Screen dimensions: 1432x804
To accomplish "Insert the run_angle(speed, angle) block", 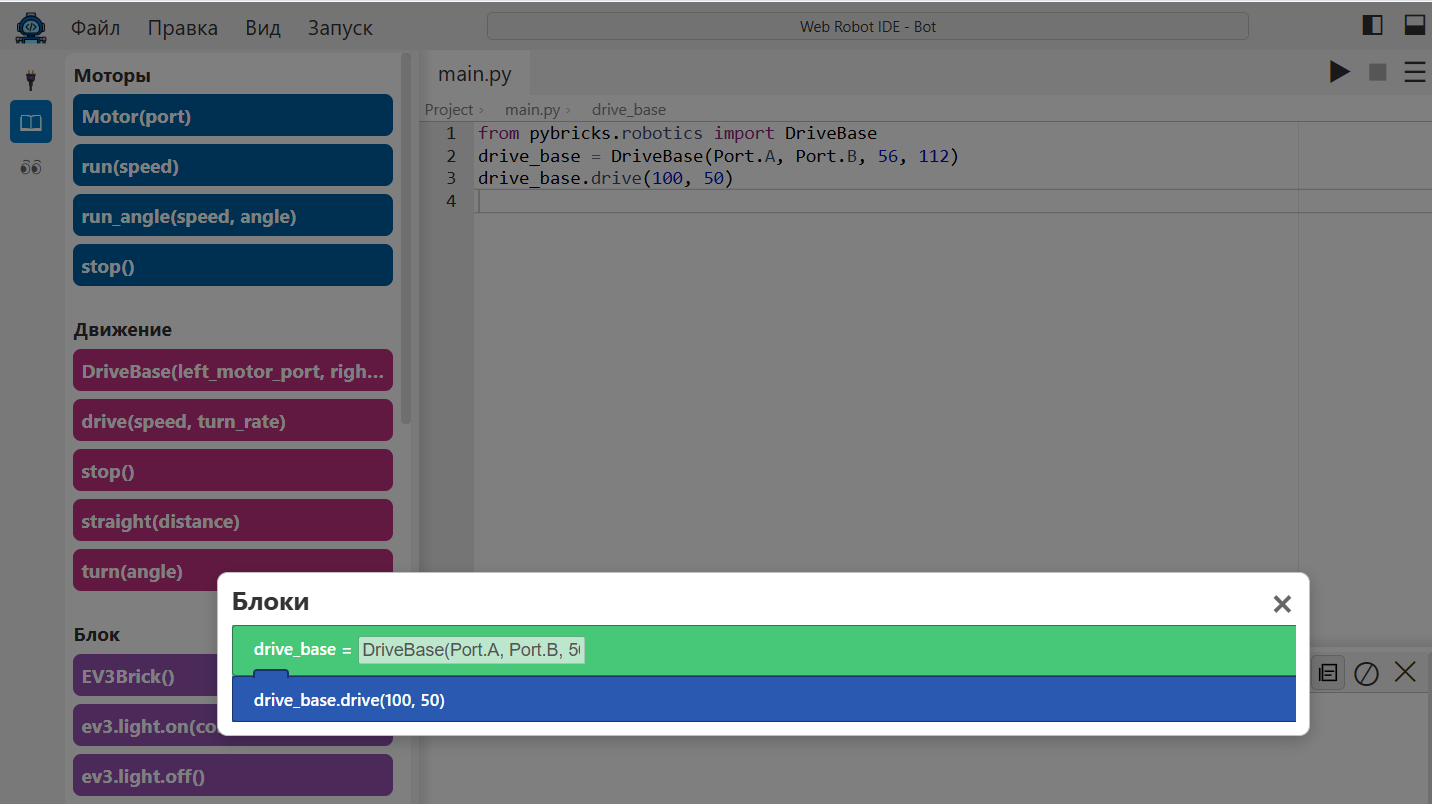I will tap(233, 216).
